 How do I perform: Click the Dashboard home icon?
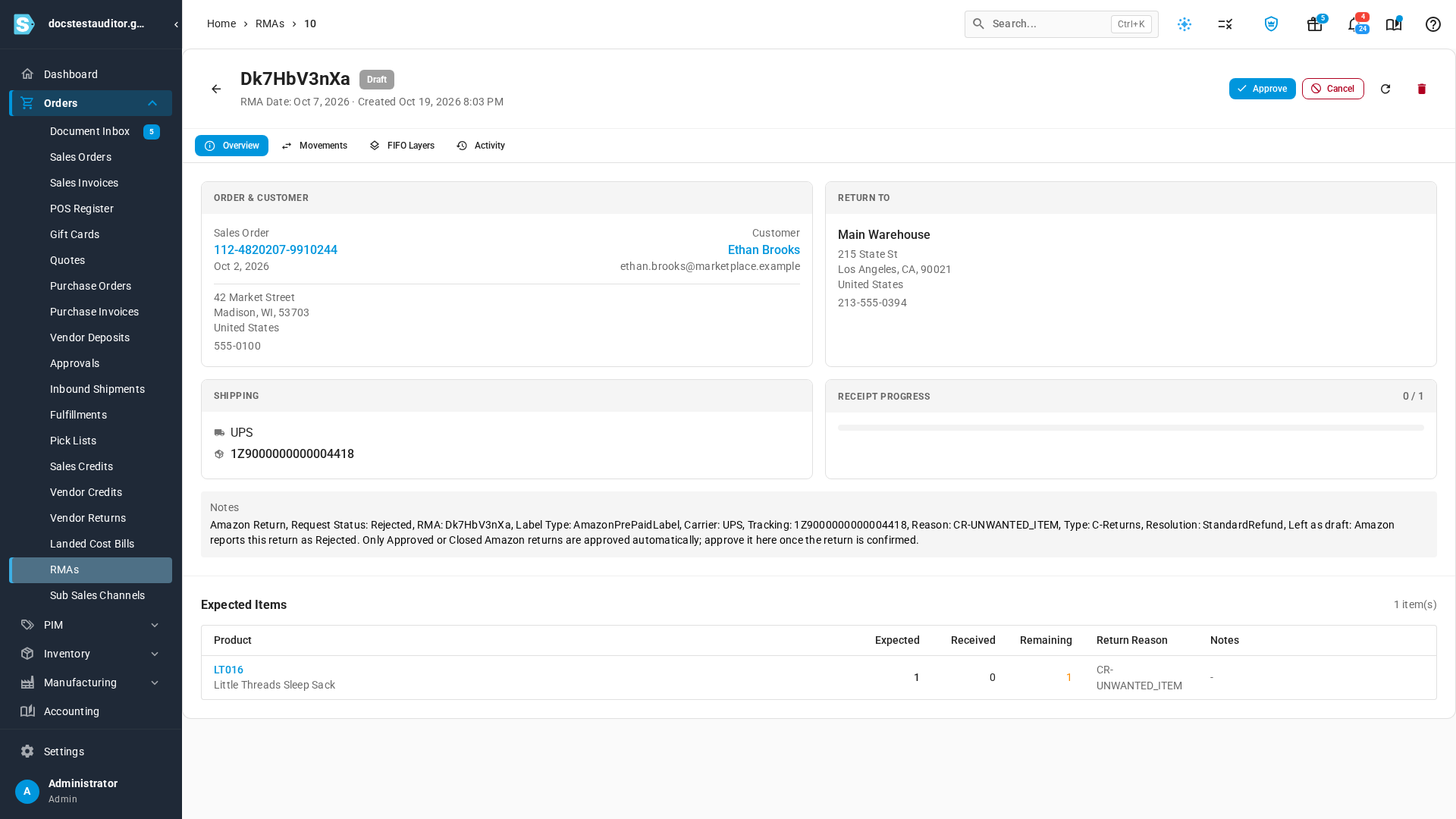(27, 74)
